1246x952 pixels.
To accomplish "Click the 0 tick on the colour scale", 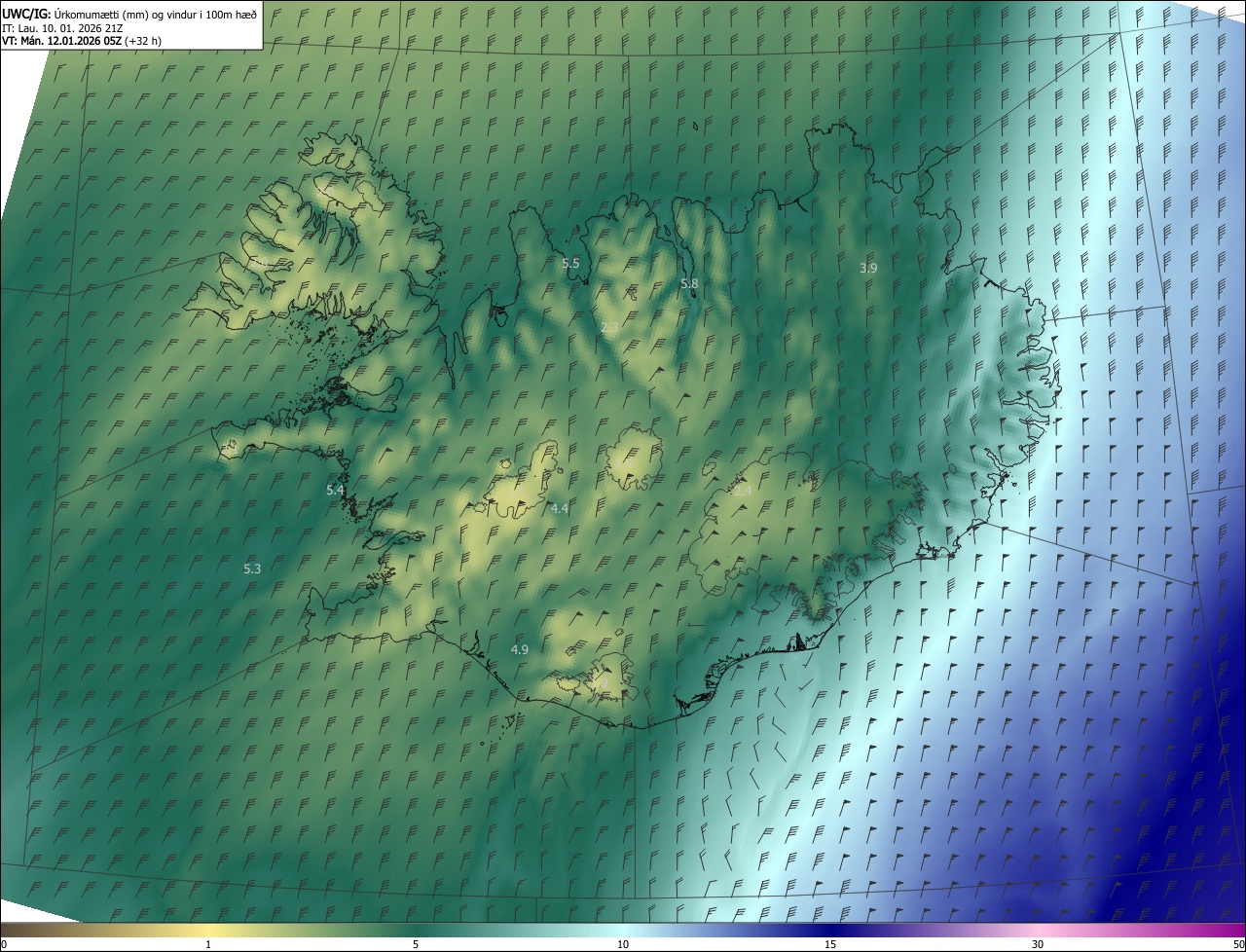I will pyautogui.click(x=3, y=944).
